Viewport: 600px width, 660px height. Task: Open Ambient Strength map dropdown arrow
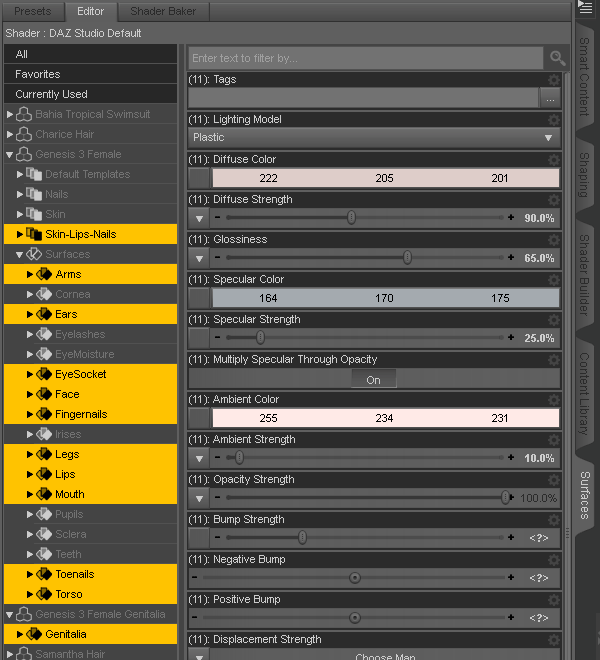point(199,458)
